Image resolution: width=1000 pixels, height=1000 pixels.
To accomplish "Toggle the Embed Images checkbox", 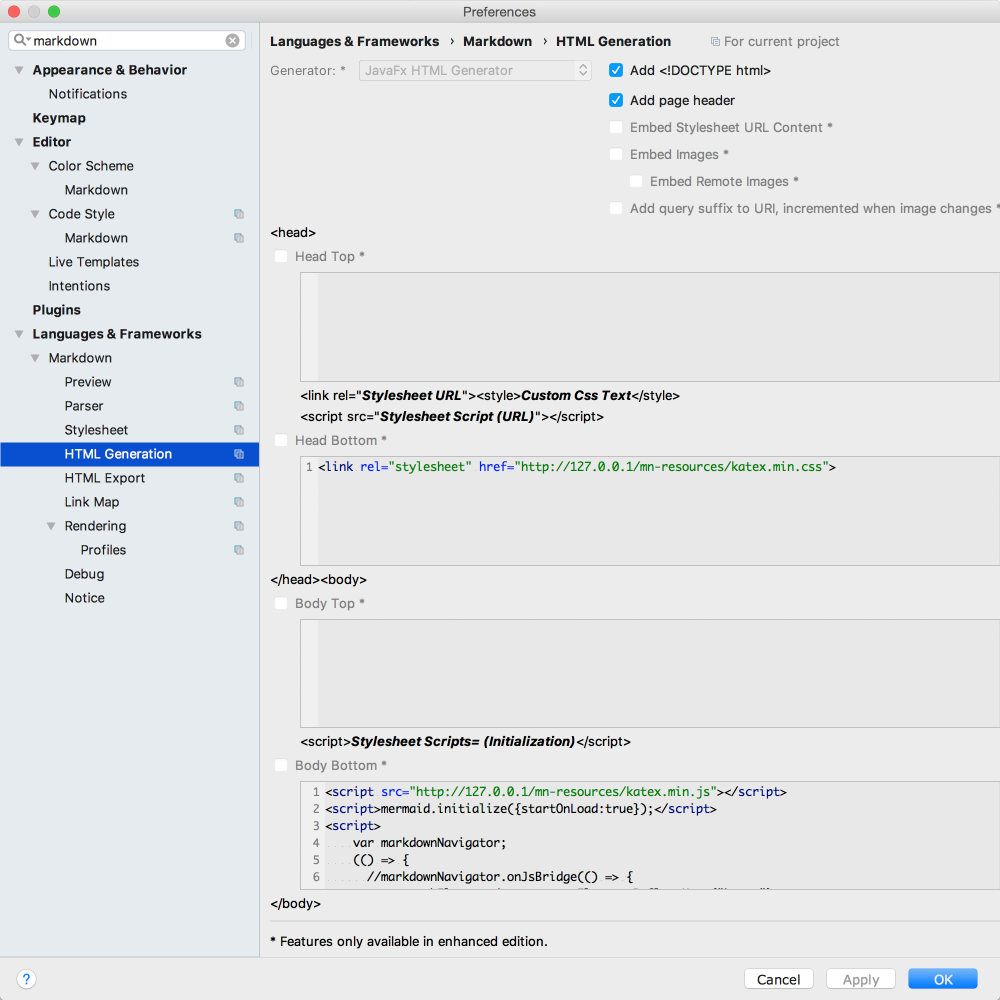I will click(x=615, y=154).
